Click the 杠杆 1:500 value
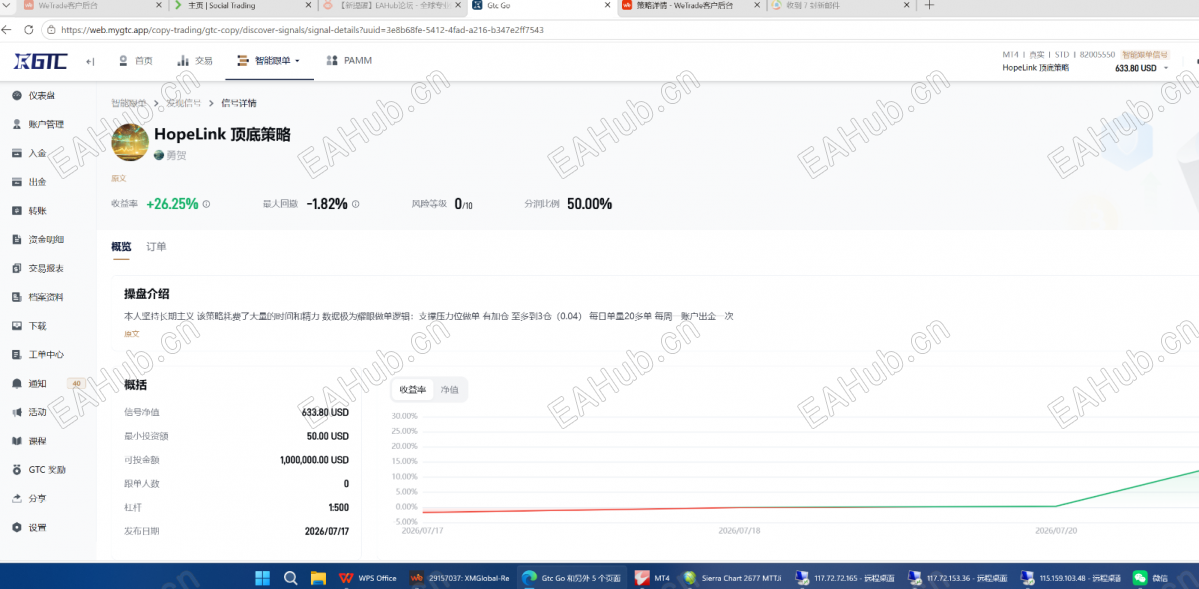 point(339,507)
